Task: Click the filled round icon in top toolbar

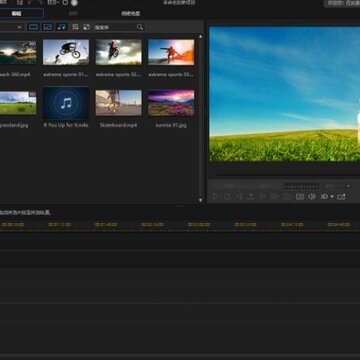Action: pyautogui.click(x=74, y=3)
